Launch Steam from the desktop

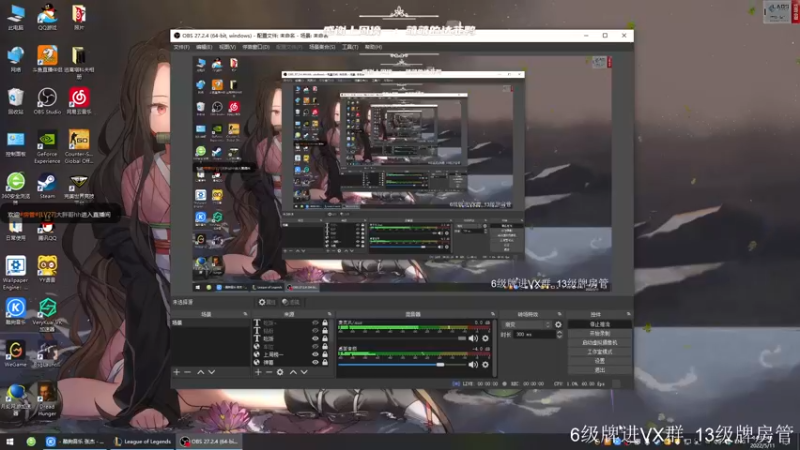coord(47,186)
